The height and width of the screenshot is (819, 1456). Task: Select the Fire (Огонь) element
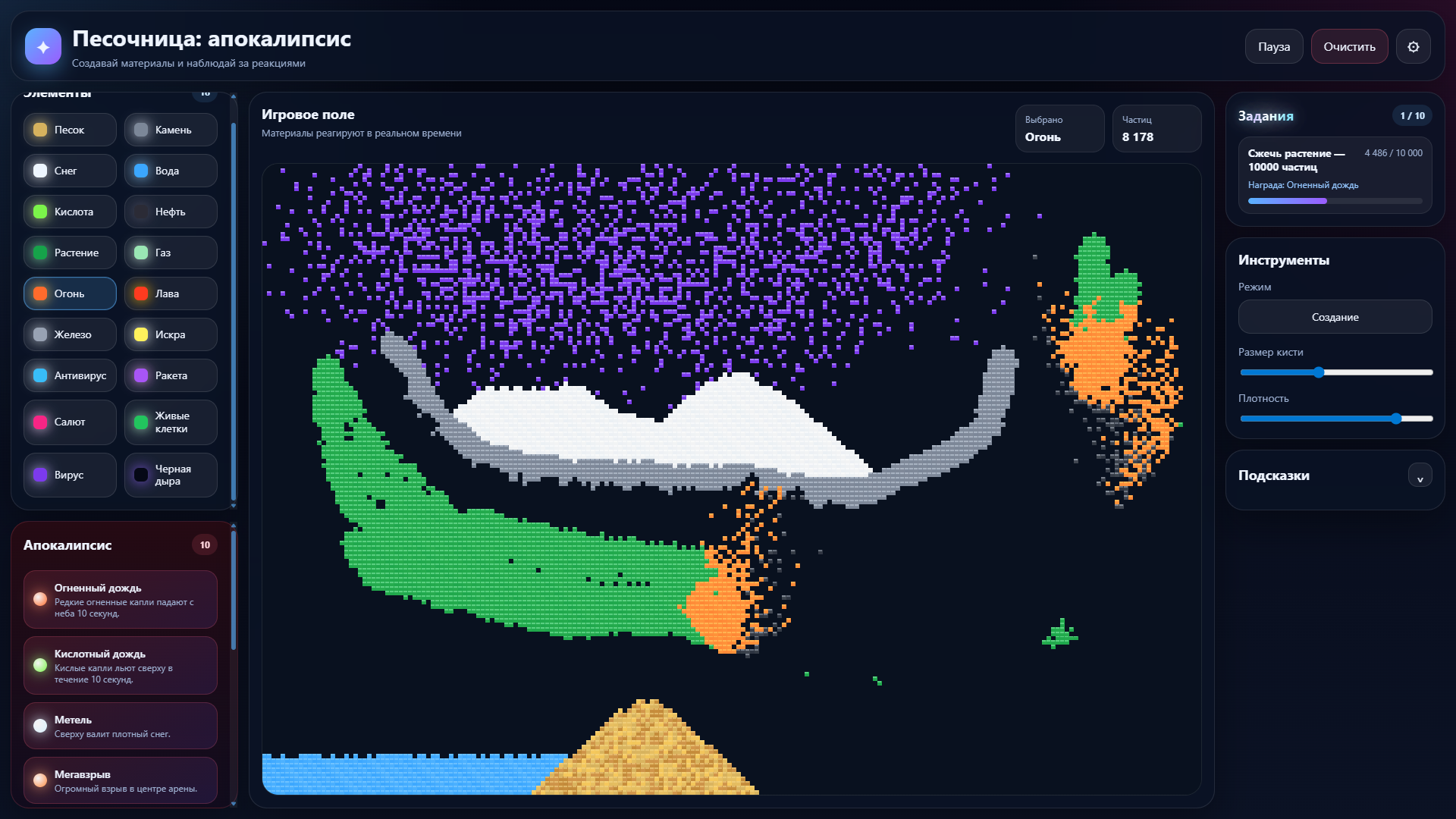click(70, 293)
